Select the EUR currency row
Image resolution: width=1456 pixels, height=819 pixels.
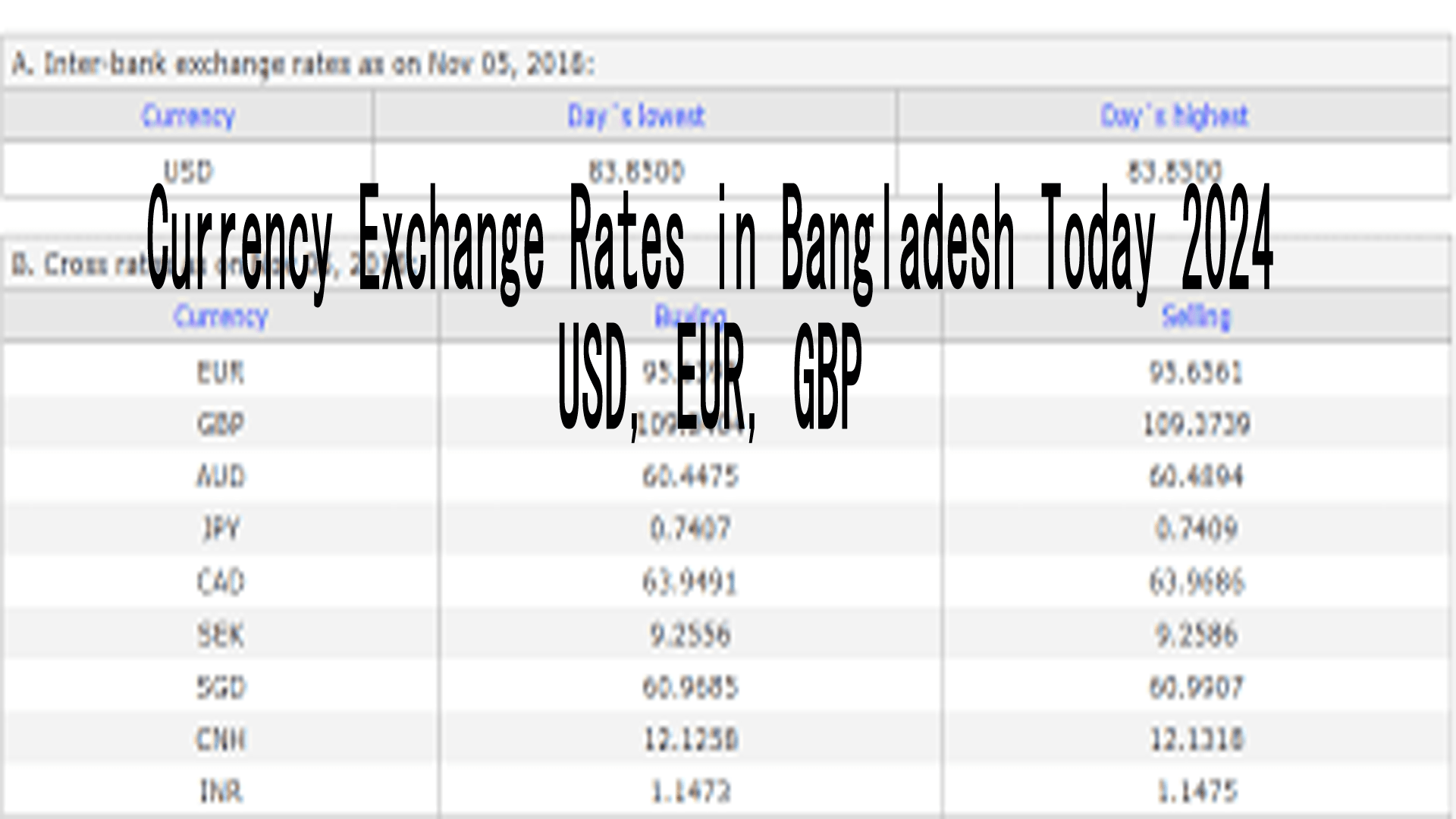pyautogui.click(x=220, y=372)
